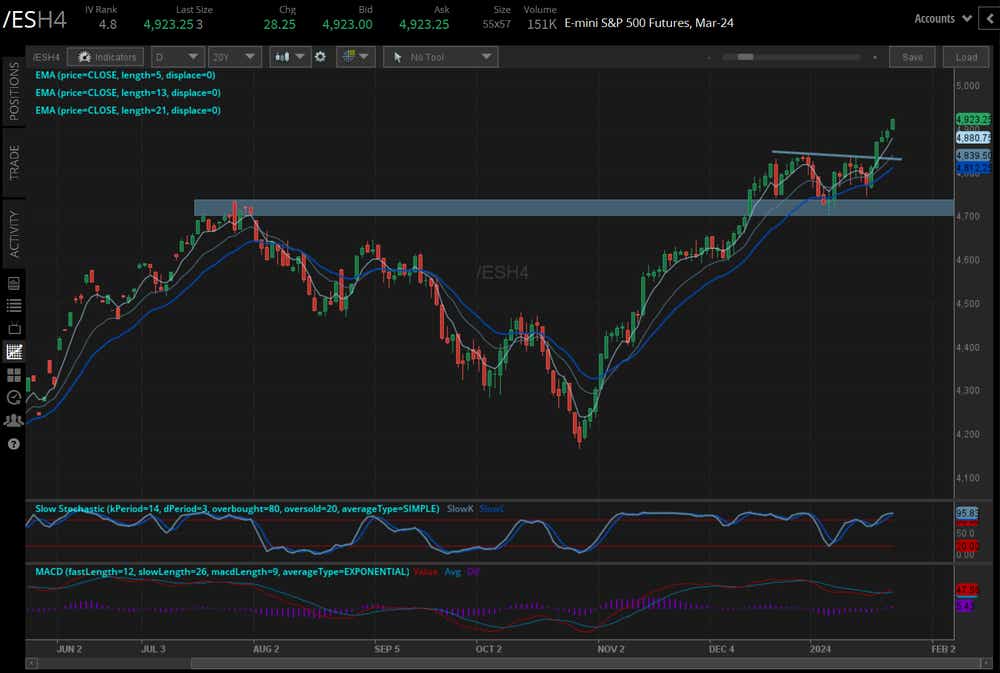Open the Accounts dropdown
This screenshot has width=1000, height=673.
tap(943, 18)
